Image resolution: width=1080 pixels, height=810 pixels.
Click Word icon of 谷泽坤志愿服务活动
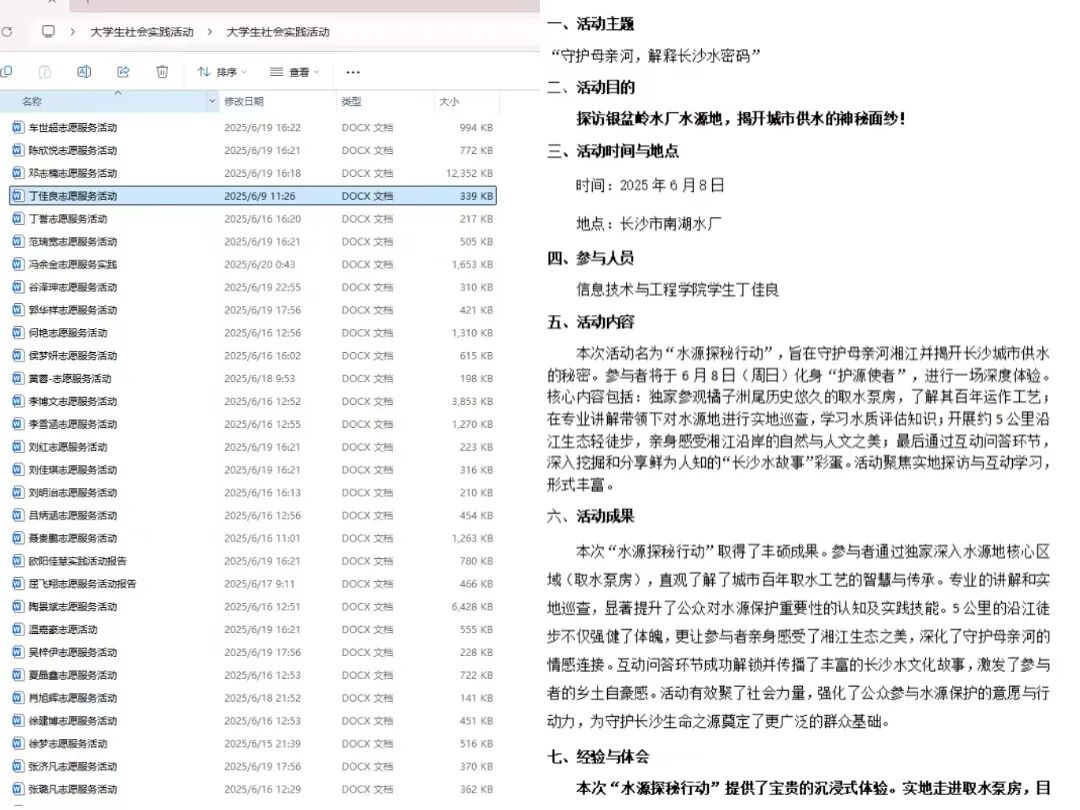[19, 287]
